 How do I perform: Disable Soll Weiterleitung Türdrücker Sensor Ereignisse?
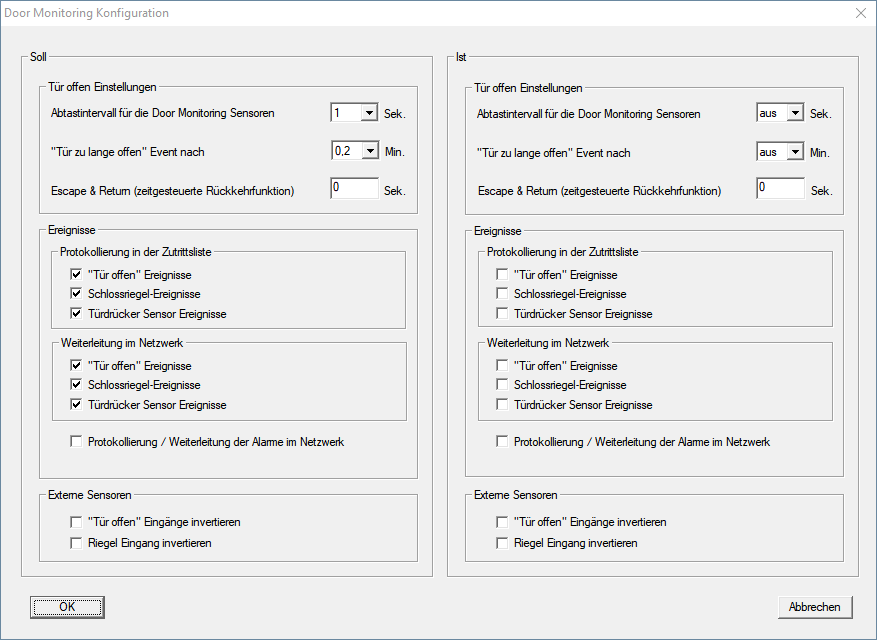pyautogui.click(x=77, y=405)
